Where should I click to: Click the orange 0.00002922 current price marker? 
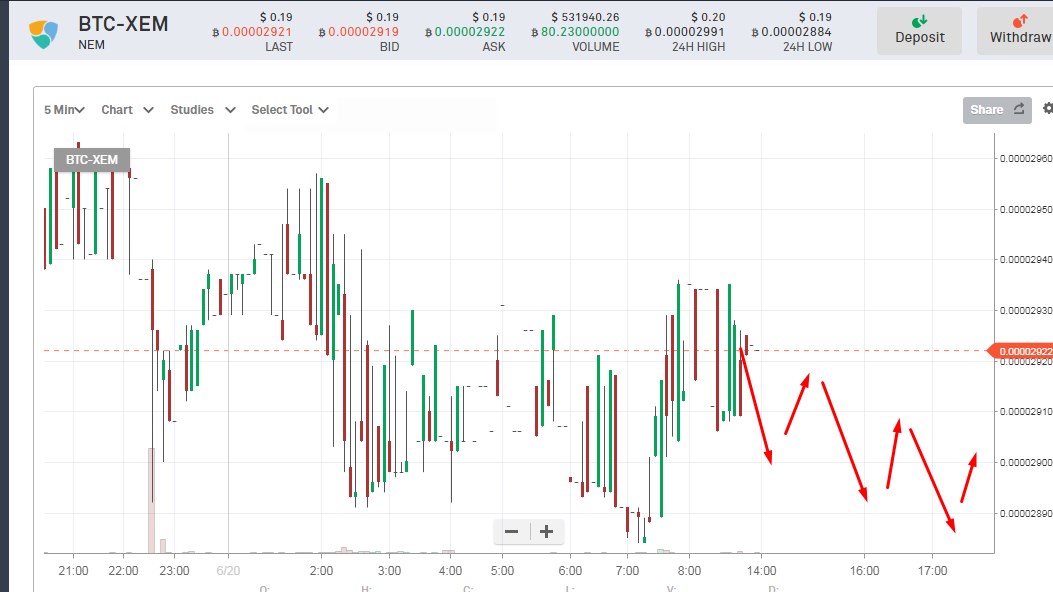(1021, 351)
